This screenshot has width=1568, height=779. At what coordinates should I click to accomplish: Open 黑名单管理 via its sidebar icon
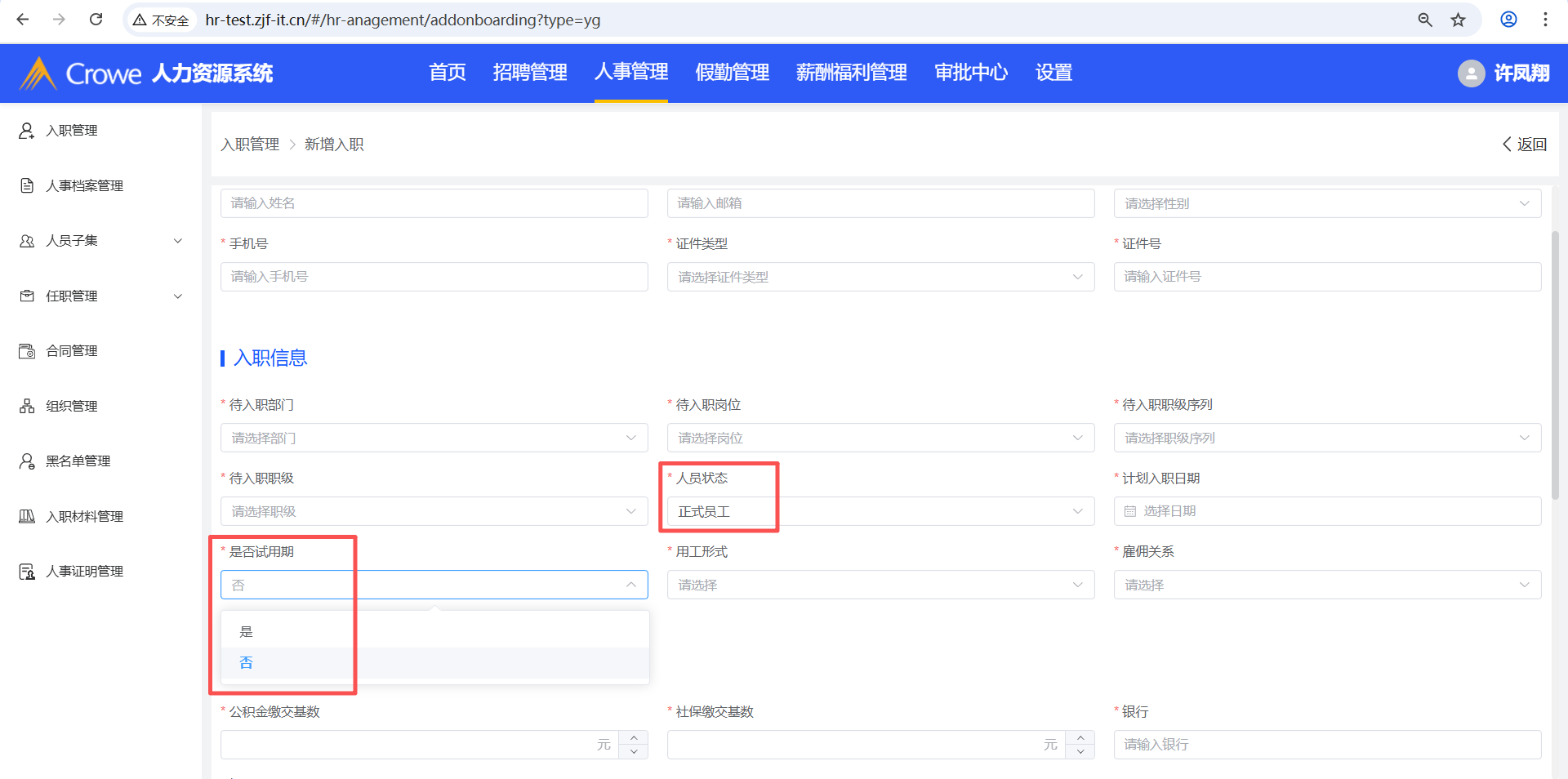click(27, 461)
